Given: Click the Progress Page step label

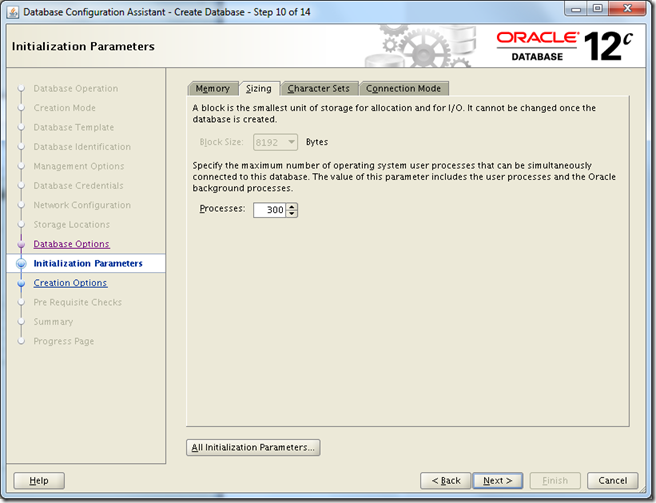Looking at the screenshot, I should click(64, 341).
